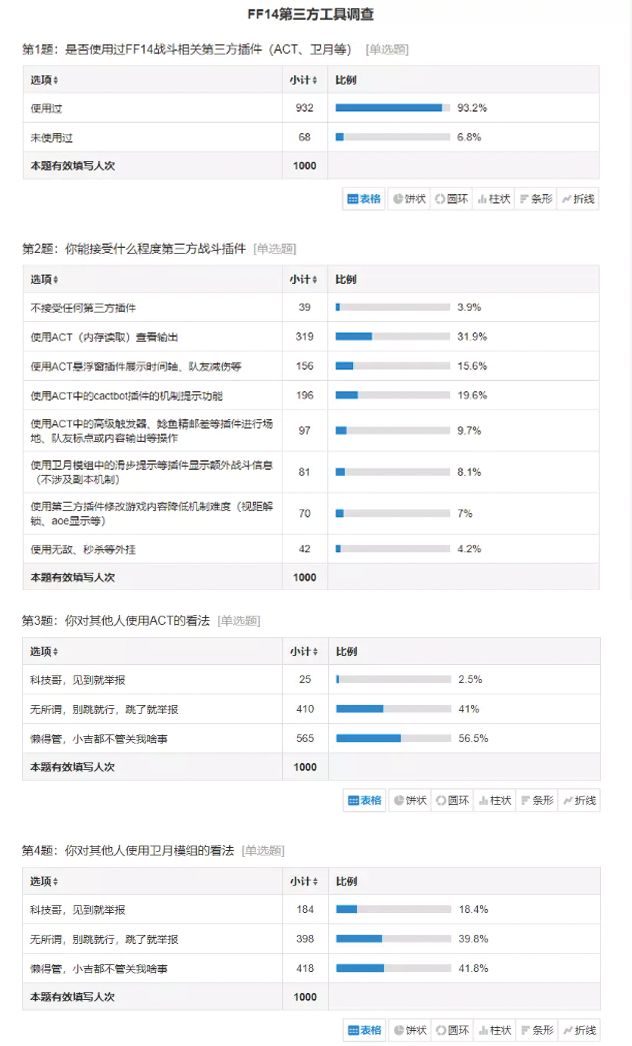
Task: Switch question 1 results to 饼状 pie chart
Action: (409, 199)
